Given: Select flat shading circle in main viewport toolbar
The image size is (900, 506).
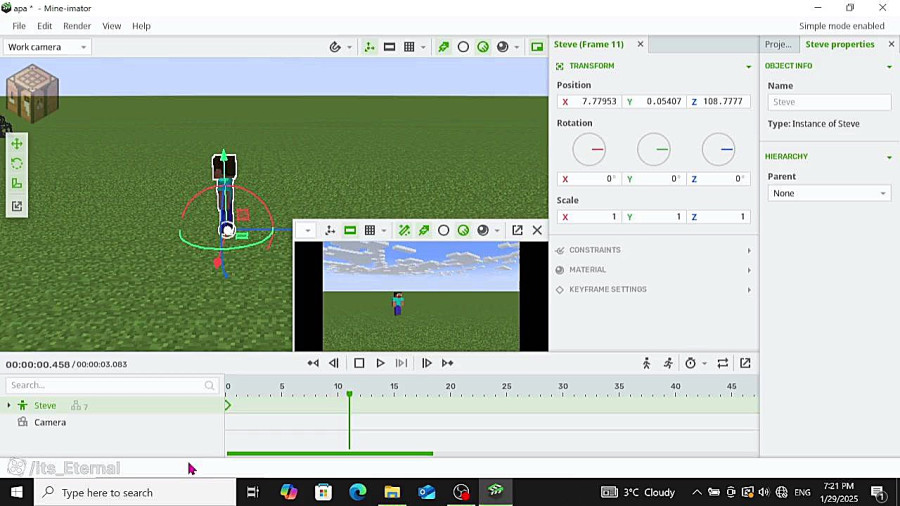Looking at the screenshot, I should click(463, 47).
